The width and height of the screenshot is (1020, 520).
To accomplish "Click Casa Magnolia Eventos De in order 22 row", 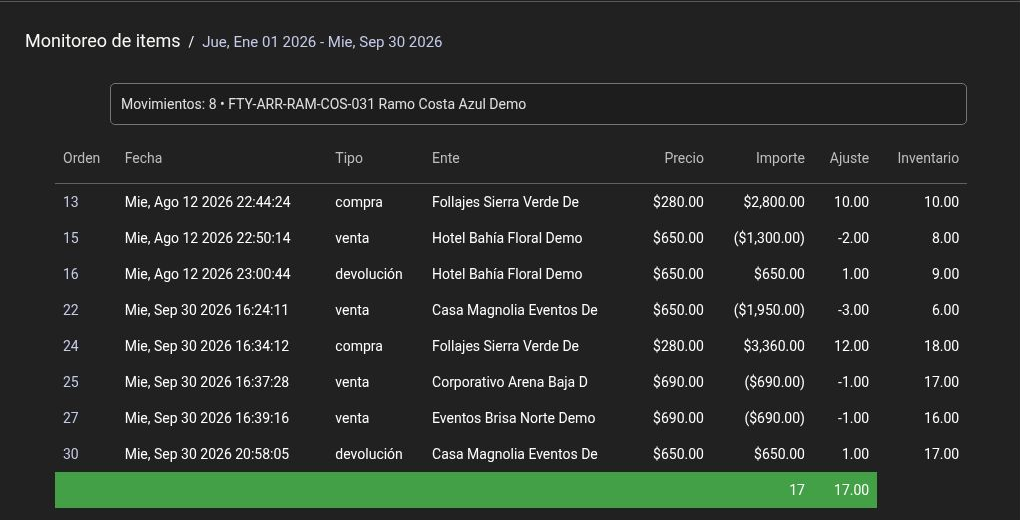I will [515, 310].
